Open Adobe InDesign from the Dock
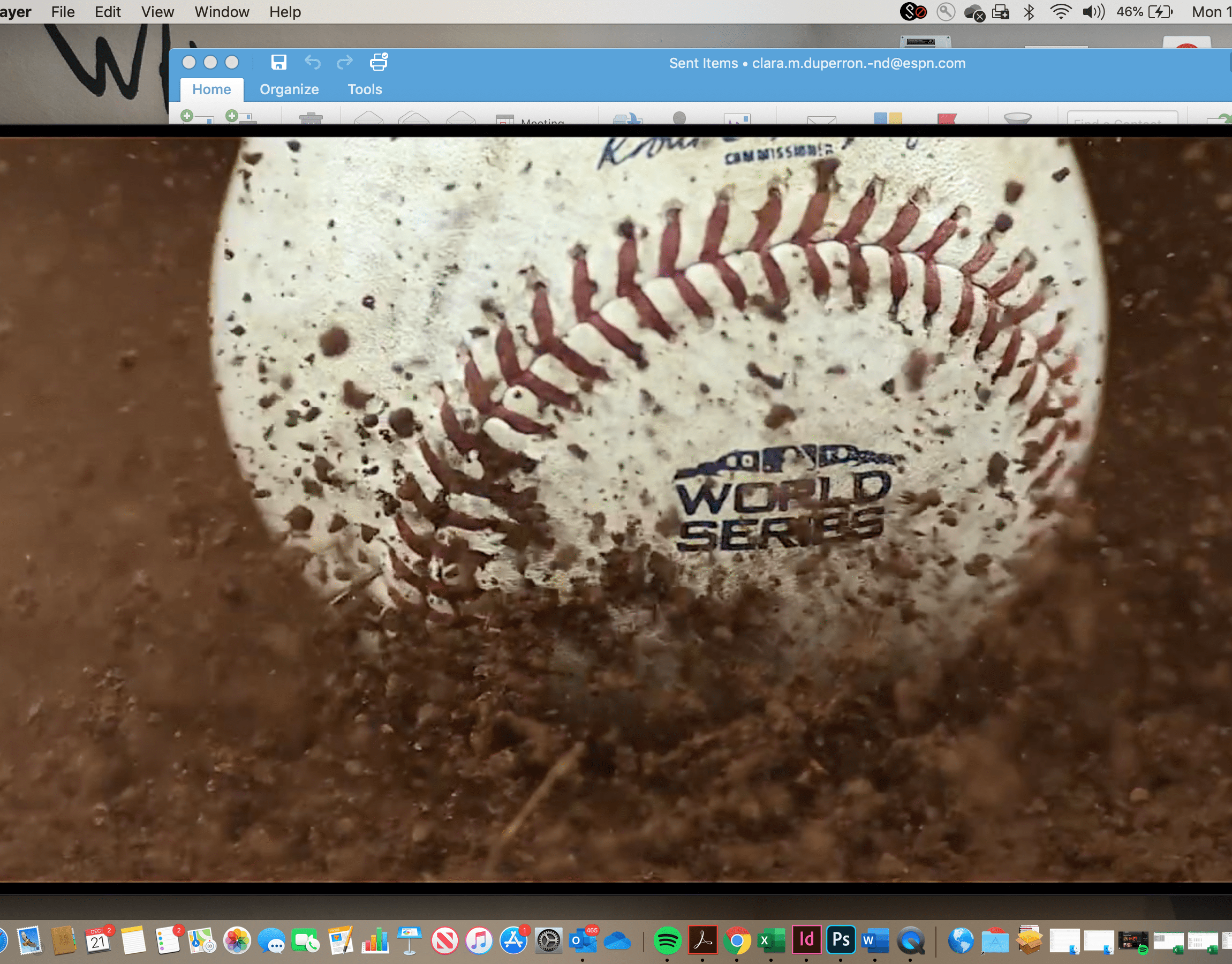 click(x=806, y=940)
